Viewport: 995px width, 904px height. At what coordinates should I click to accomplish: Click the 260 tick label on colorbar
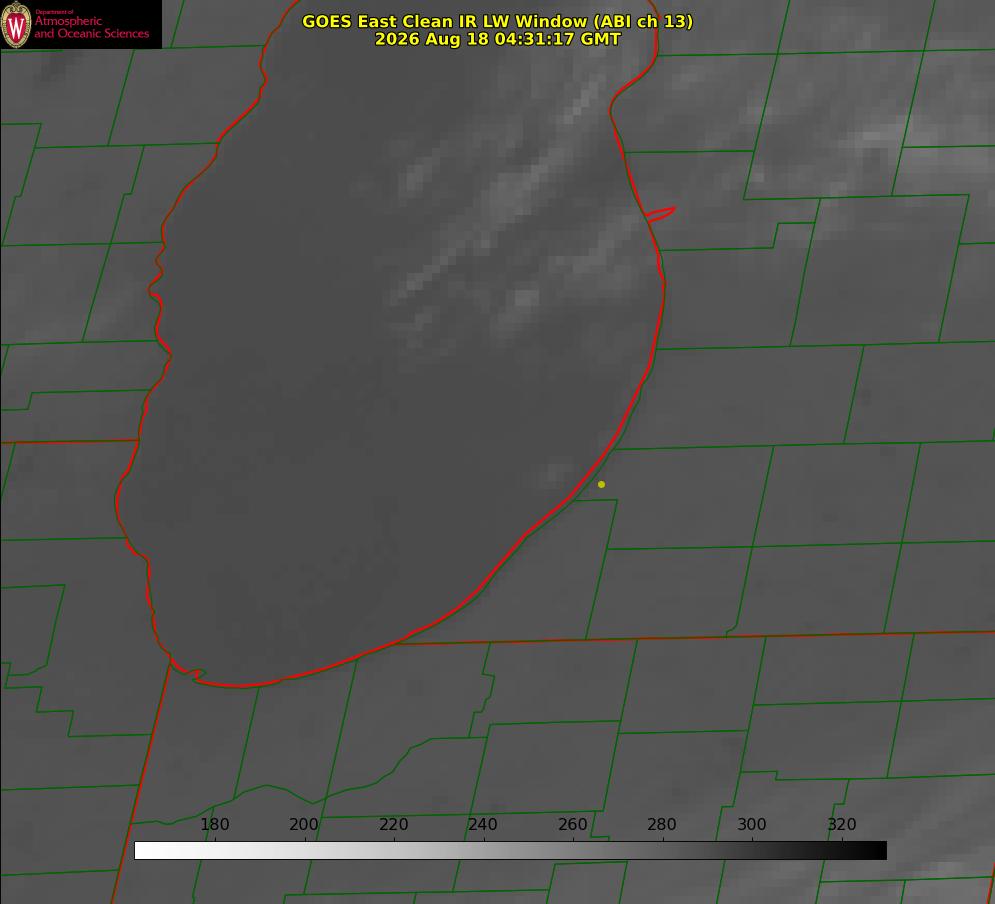click(x=572, y=824)
